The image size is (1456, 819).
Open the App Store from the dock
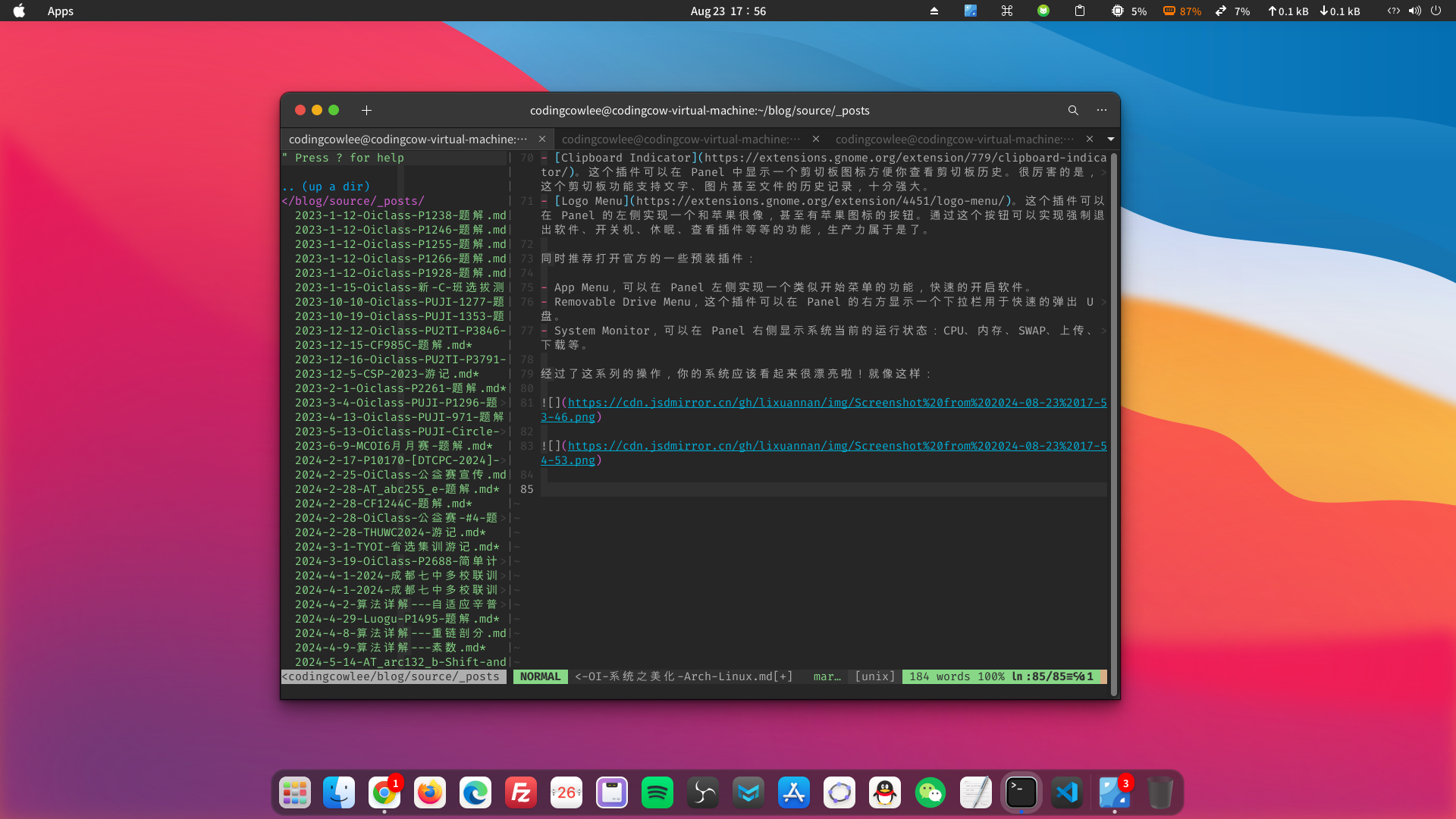point(794,792)
